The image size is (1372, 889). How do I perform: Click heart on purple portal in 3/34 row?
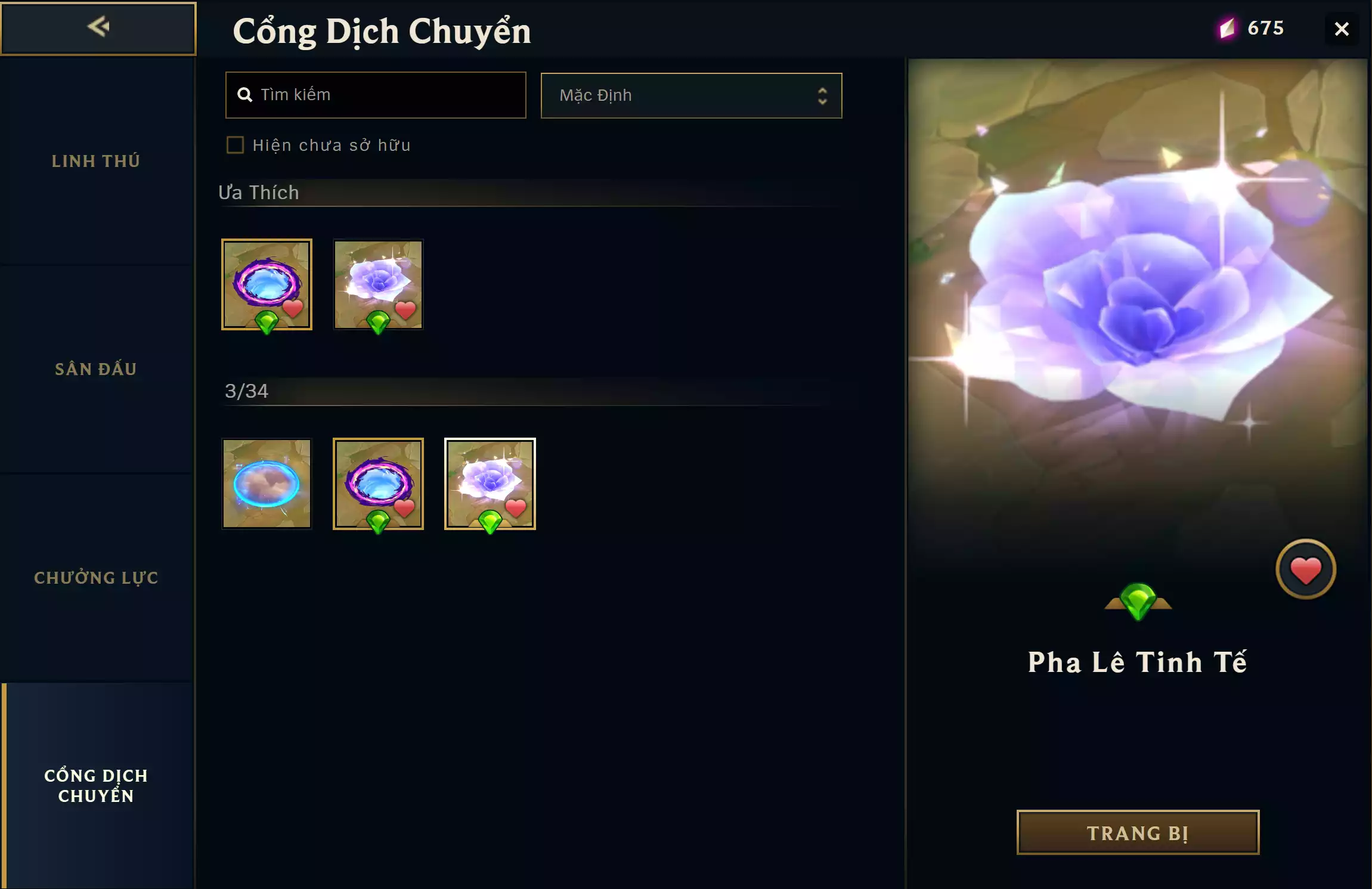(404, 508)
